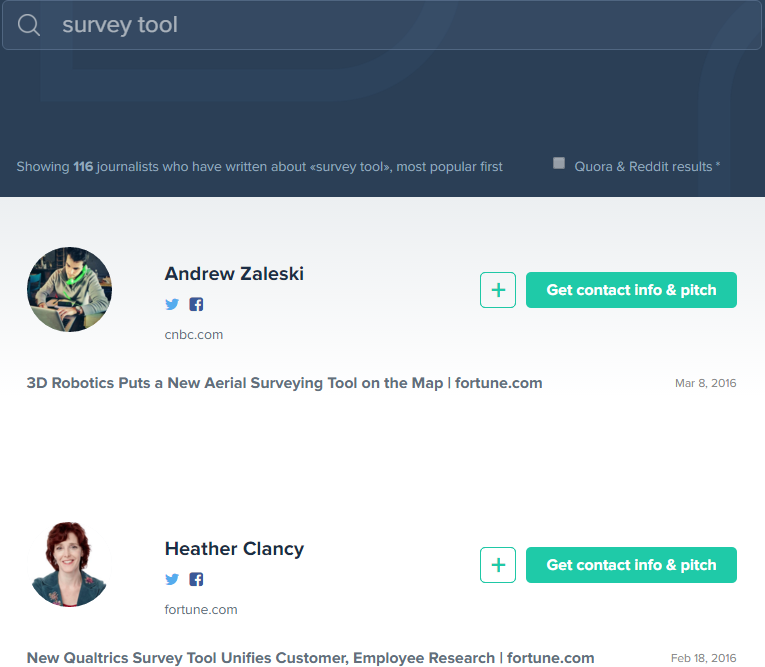Click the name Heather Clancy
This screenshot has width=765, height=667.
234,549
